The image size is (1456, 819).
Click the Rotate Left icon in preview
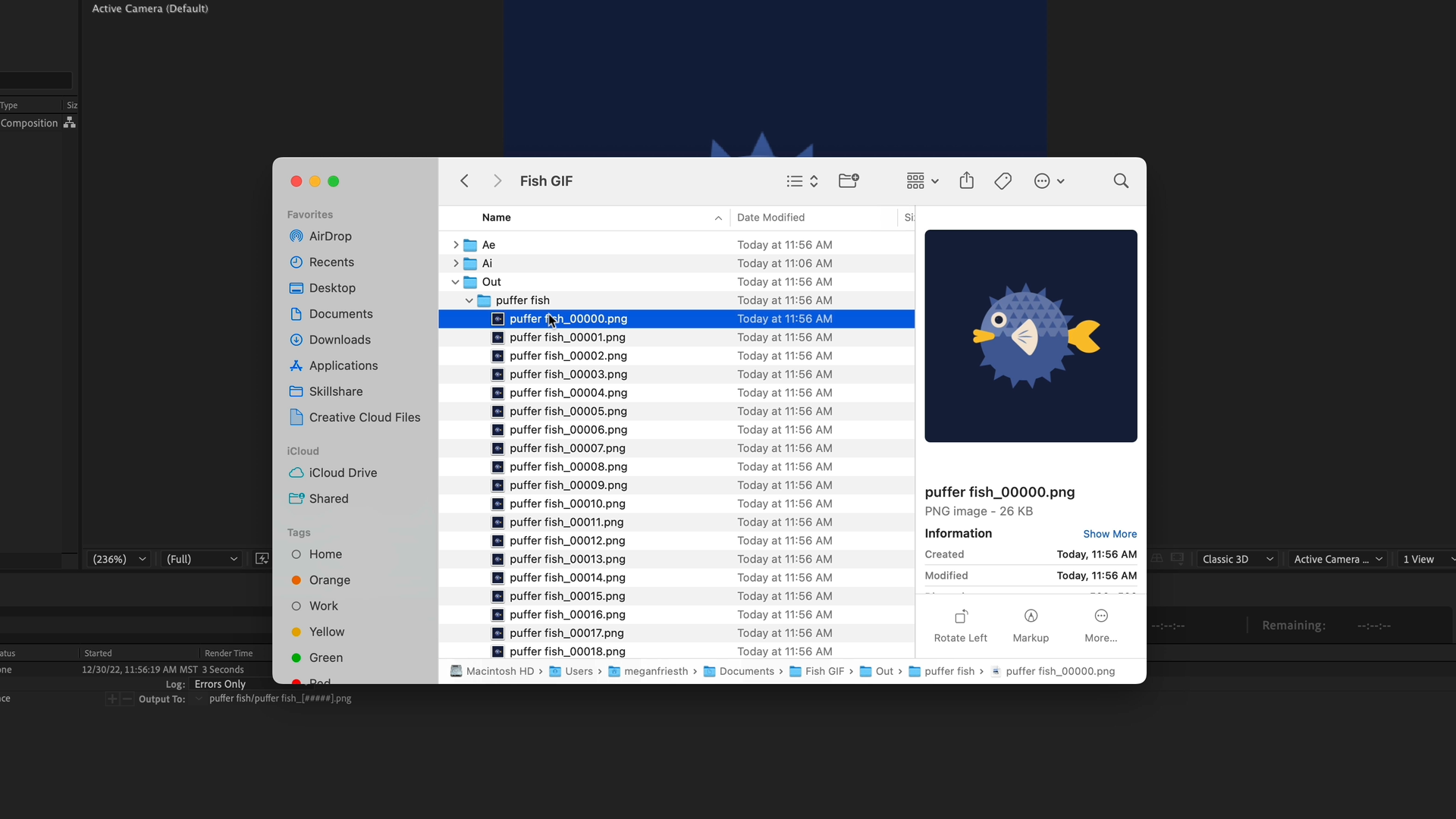click(x=961, y=617)
